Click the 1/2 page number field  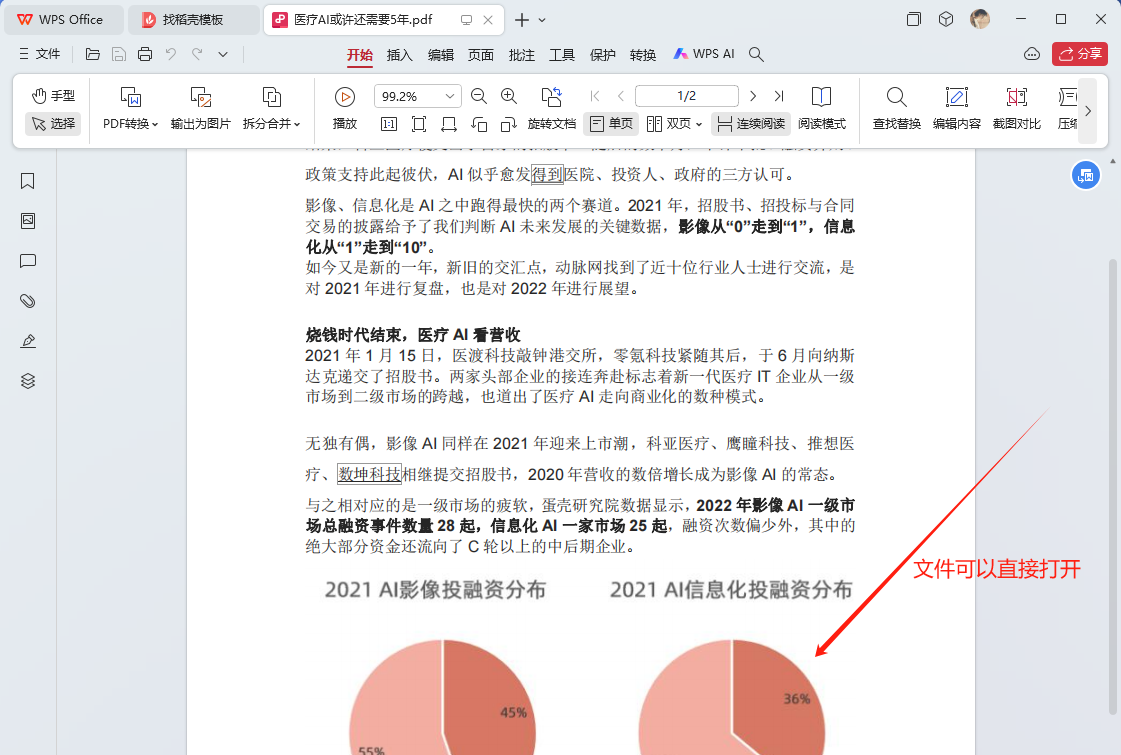[x=686, y=96]
